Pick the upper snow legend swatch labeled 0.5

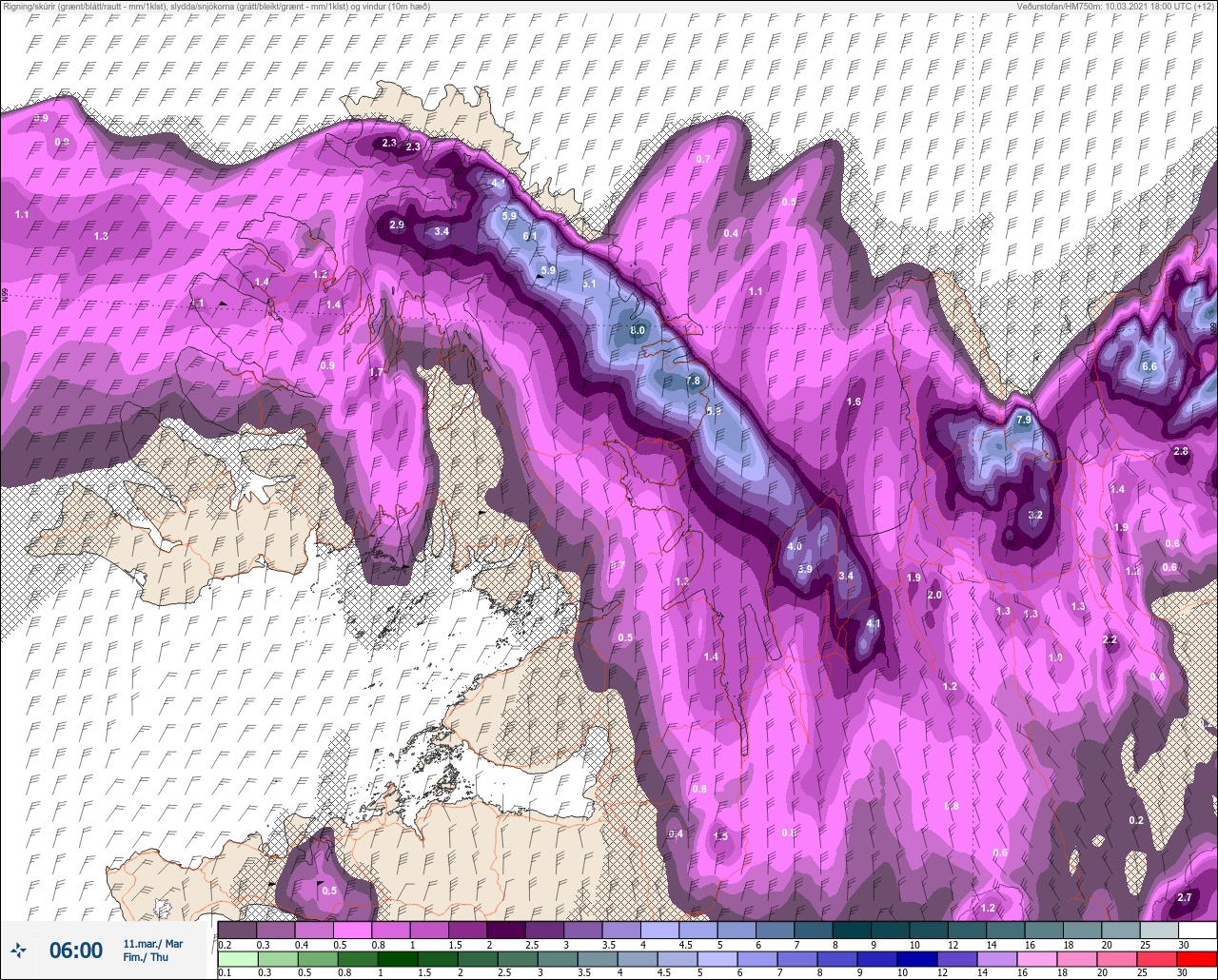pyautogui.click(x=353, y=930)
